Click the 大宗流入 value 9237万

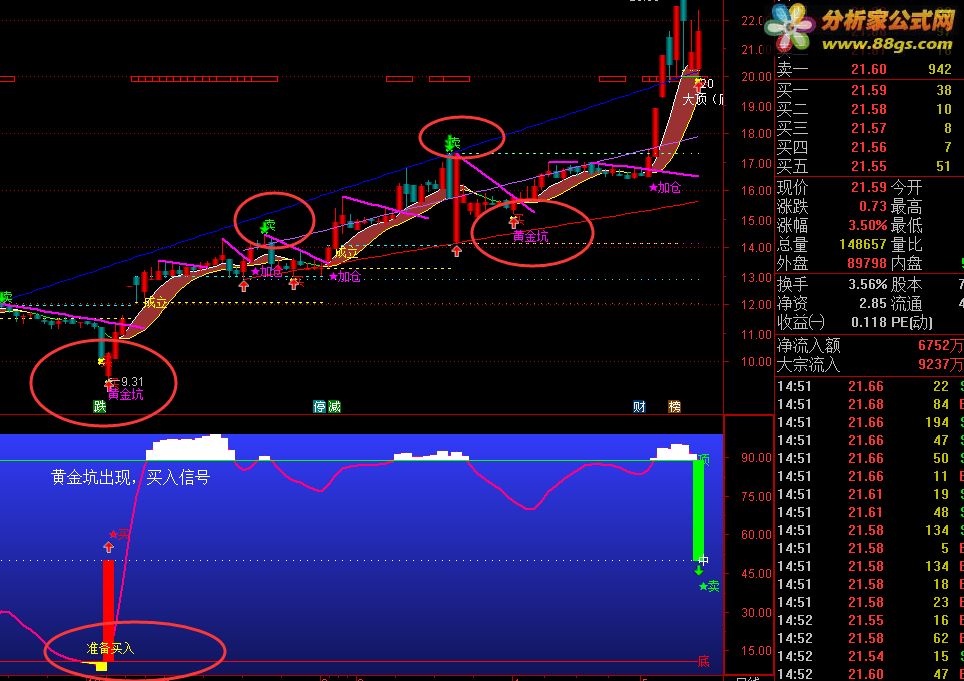[941, 364]
